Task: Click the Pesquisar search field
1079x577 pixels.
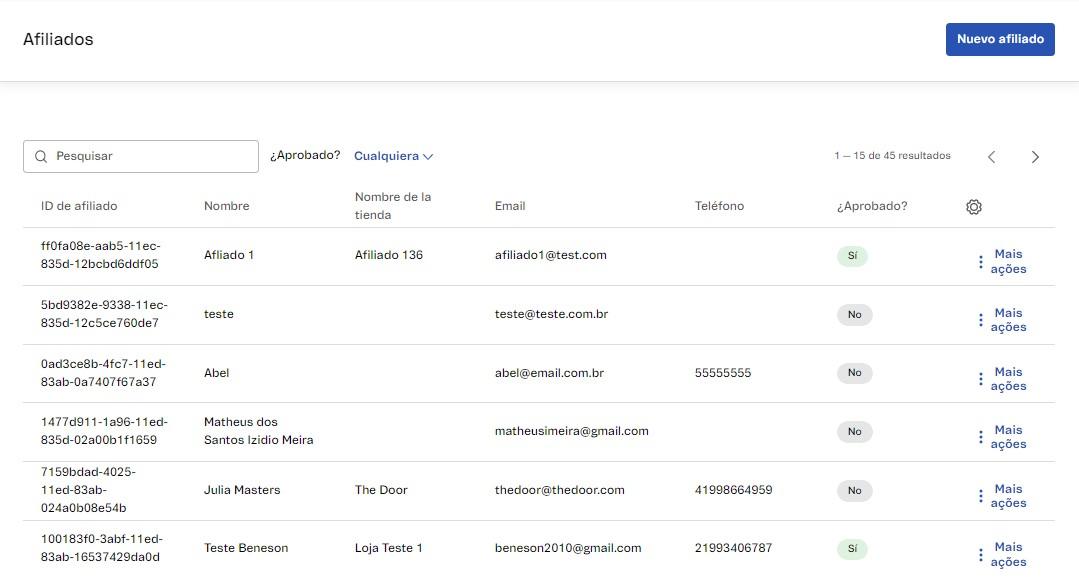Action: [150, 156]
